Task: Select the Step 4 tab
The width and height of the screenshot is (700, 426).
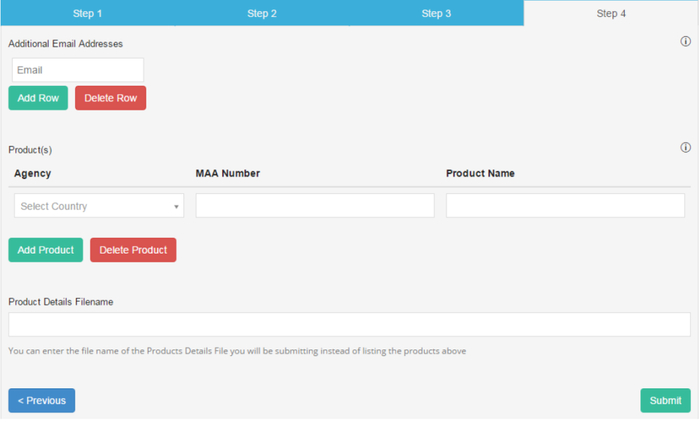Action: 611,13
